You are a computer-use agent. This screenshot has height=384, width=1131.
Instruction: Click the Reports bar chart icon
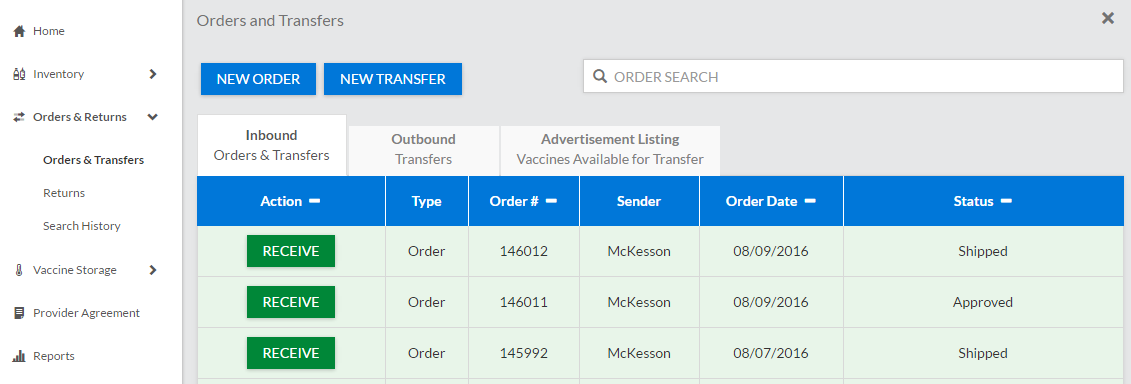point(19,356)
